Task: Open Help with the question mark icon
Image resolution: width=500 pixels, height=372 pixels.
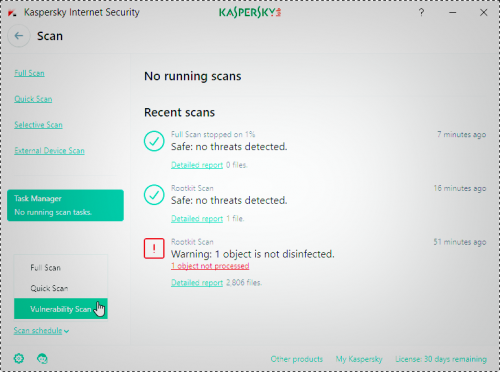Action: 421,13
